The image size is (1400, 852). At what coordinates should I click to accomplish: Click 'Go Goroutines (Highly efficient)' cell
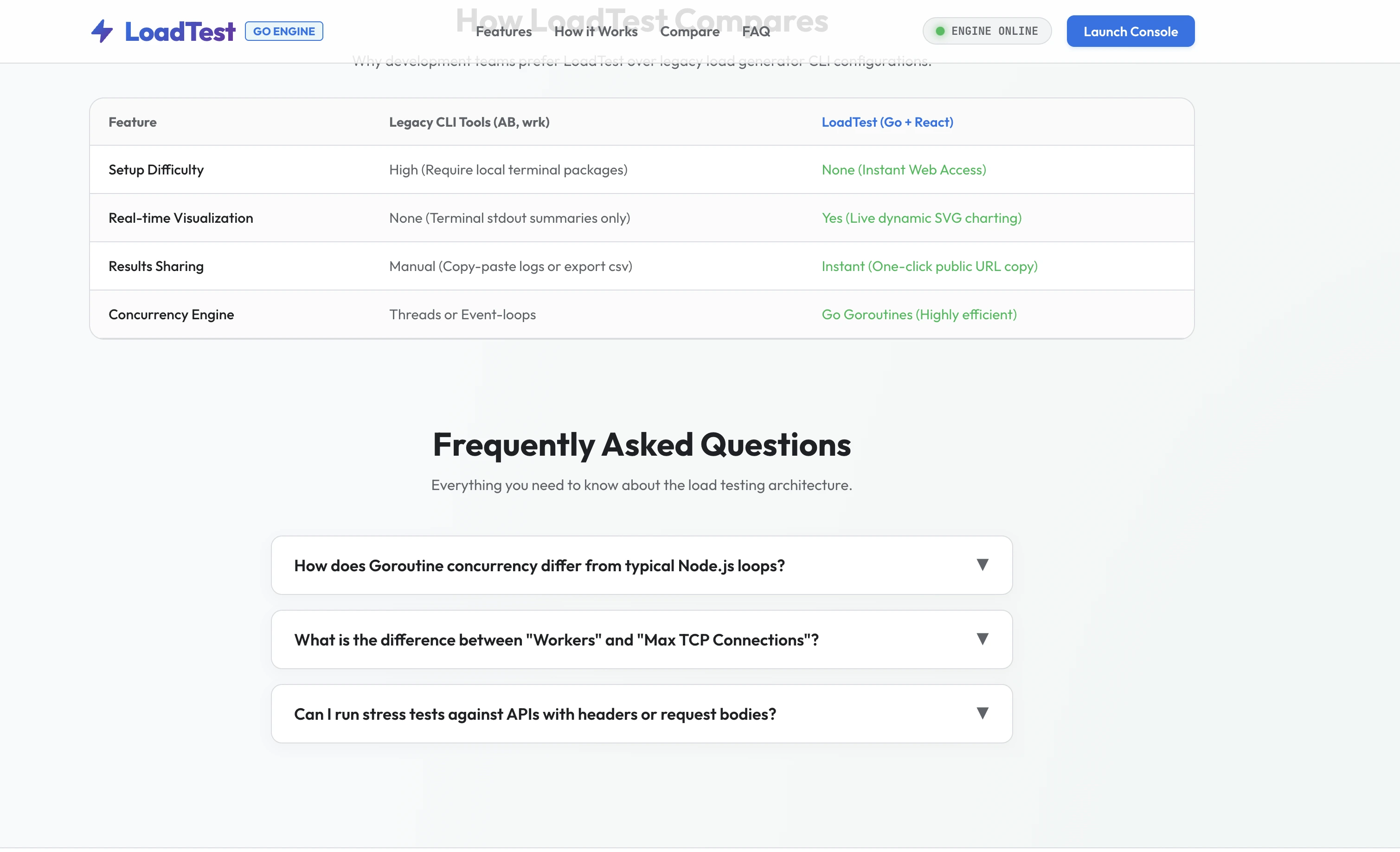click(x=919, y=315)
